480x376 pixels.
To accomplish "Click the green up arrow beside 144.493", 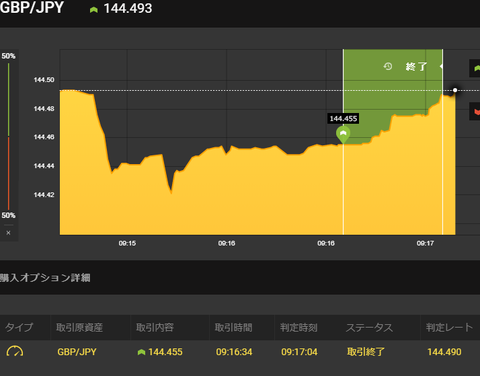I will pyautogui.click(x=94, y=10).
